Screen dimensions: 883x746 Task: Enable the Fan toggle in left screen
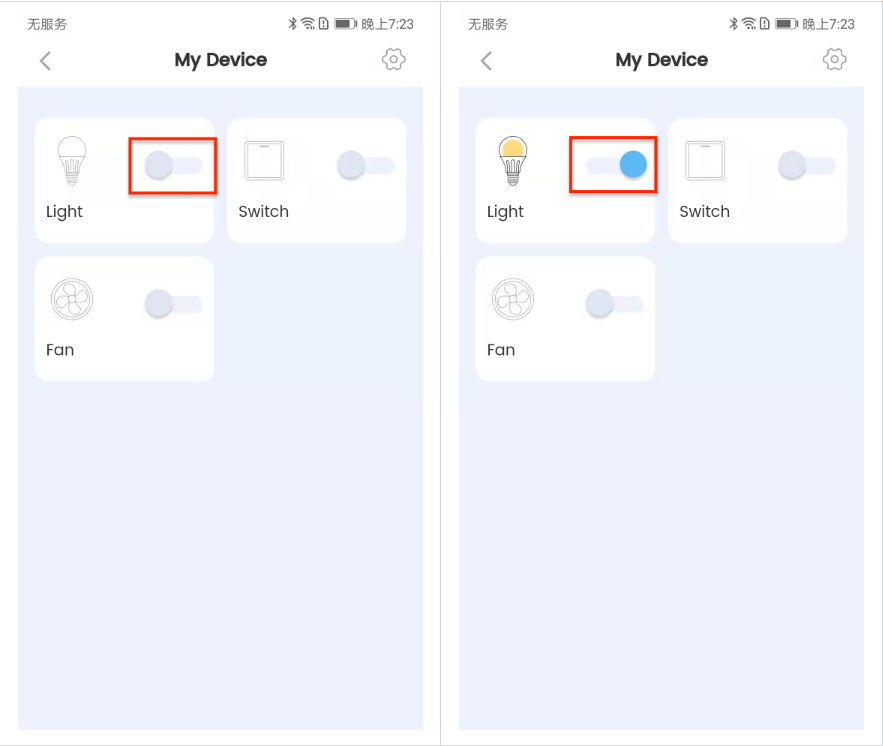click(173, 304)
